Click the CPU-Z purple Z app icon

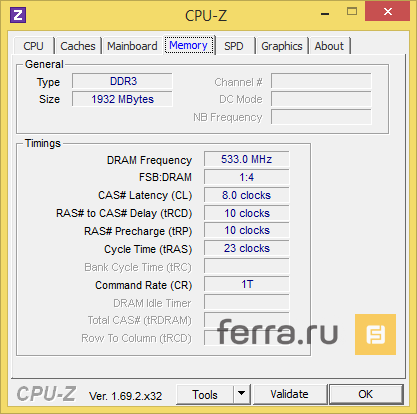(18, 15)
